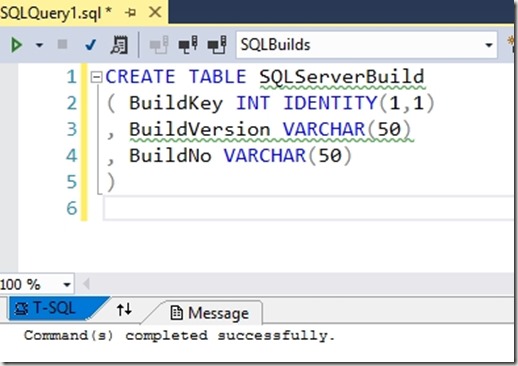
Task: Click line number 5 in the margin
Action: click(x=71, y=182)
